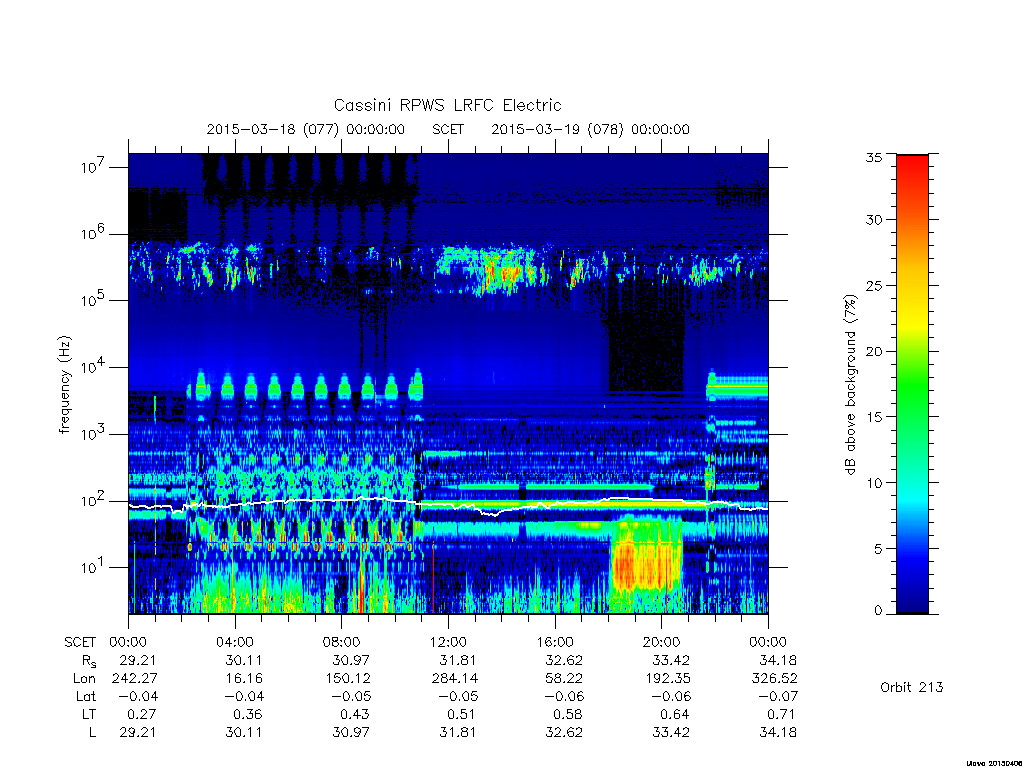
Task: Click the time axis label "08:00"
Action: pos(342,642)
